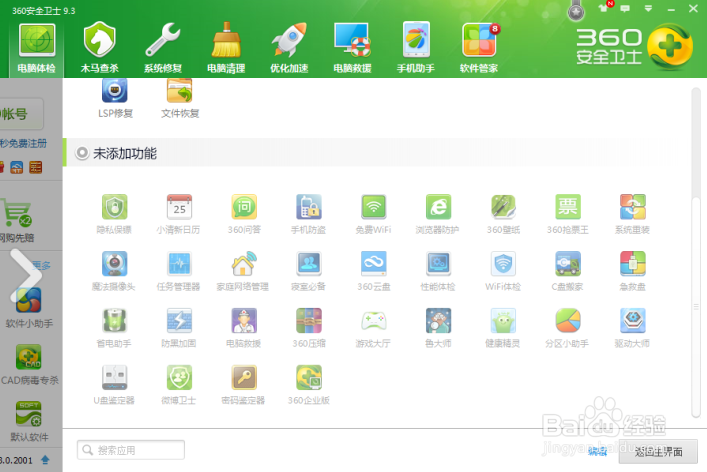
Task: Add the 隐私保镖 feature
Action: [x=114, y=214]
